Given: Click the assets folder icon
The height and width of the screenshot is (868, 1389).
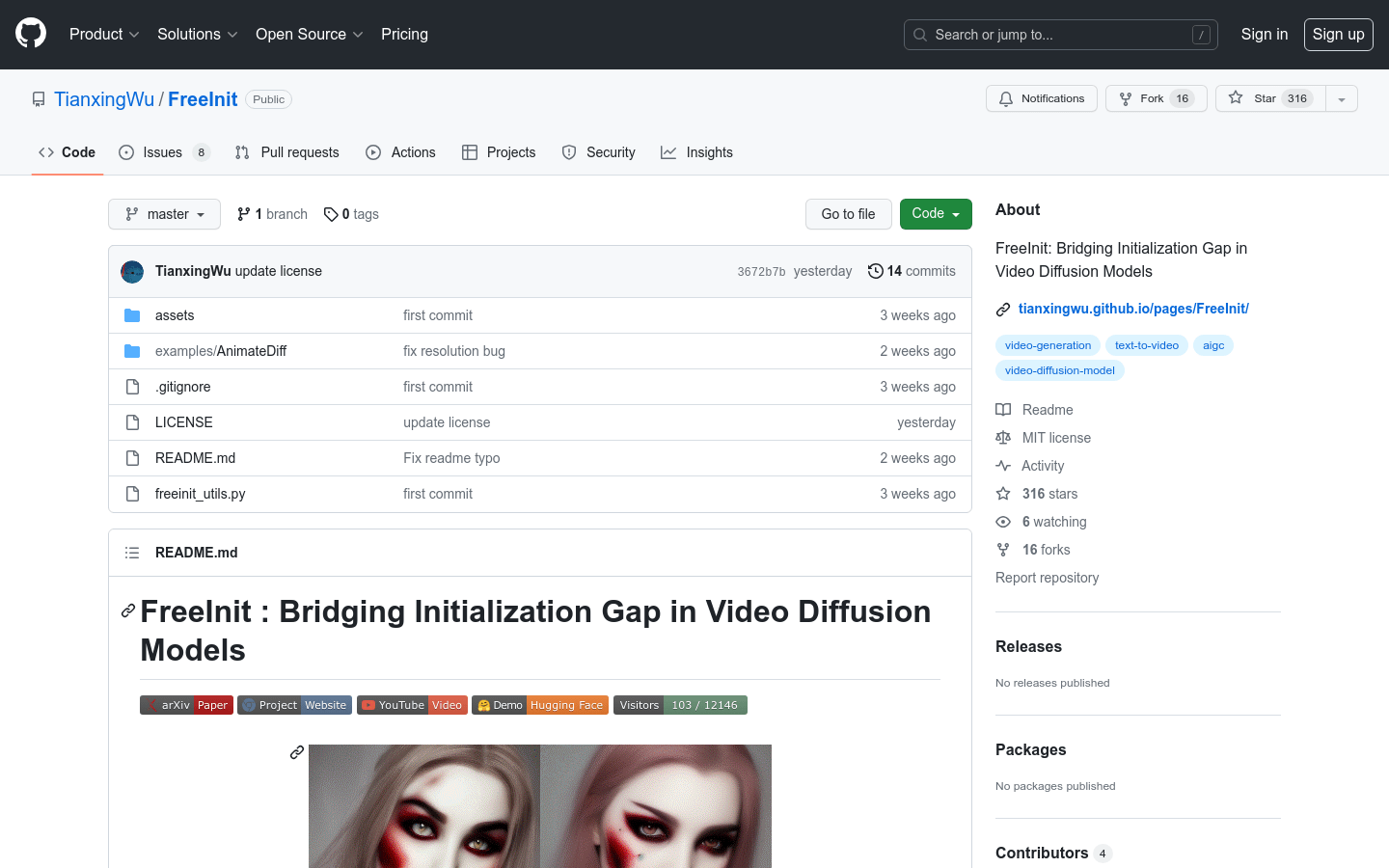Looking at the screenshot, I should point(132,315).
